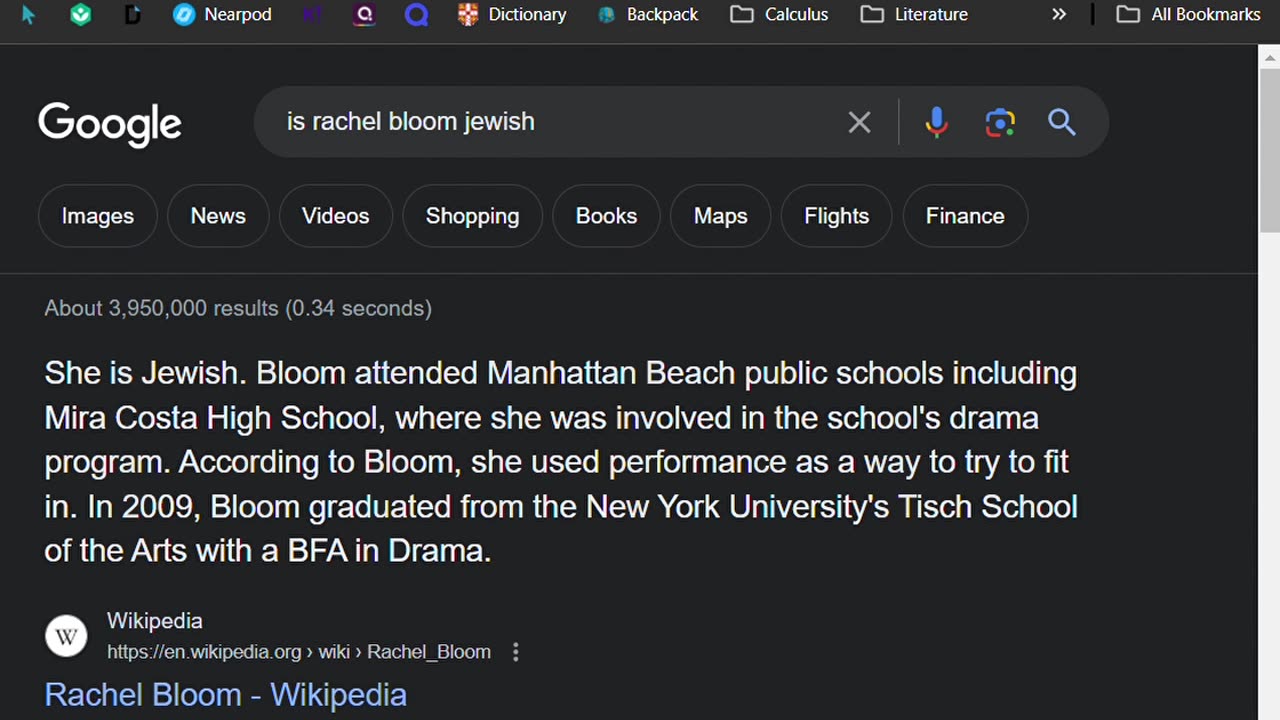Open the Khan Academy bookmark icon
The image size is (1280, 720).
[x=81, y=14]
